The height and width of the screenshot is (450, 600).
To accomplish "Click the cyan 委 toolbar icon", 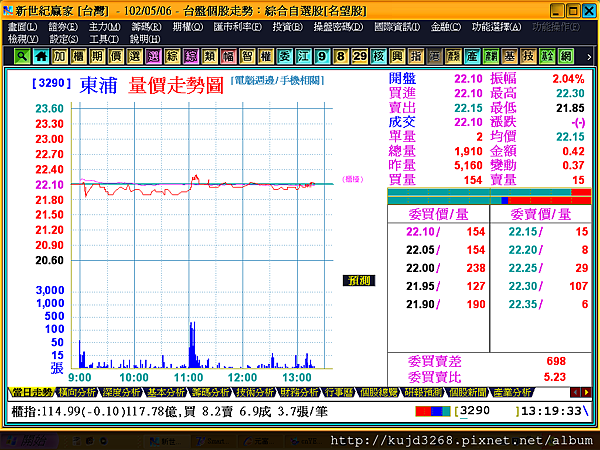I will (x=284, y=57).
